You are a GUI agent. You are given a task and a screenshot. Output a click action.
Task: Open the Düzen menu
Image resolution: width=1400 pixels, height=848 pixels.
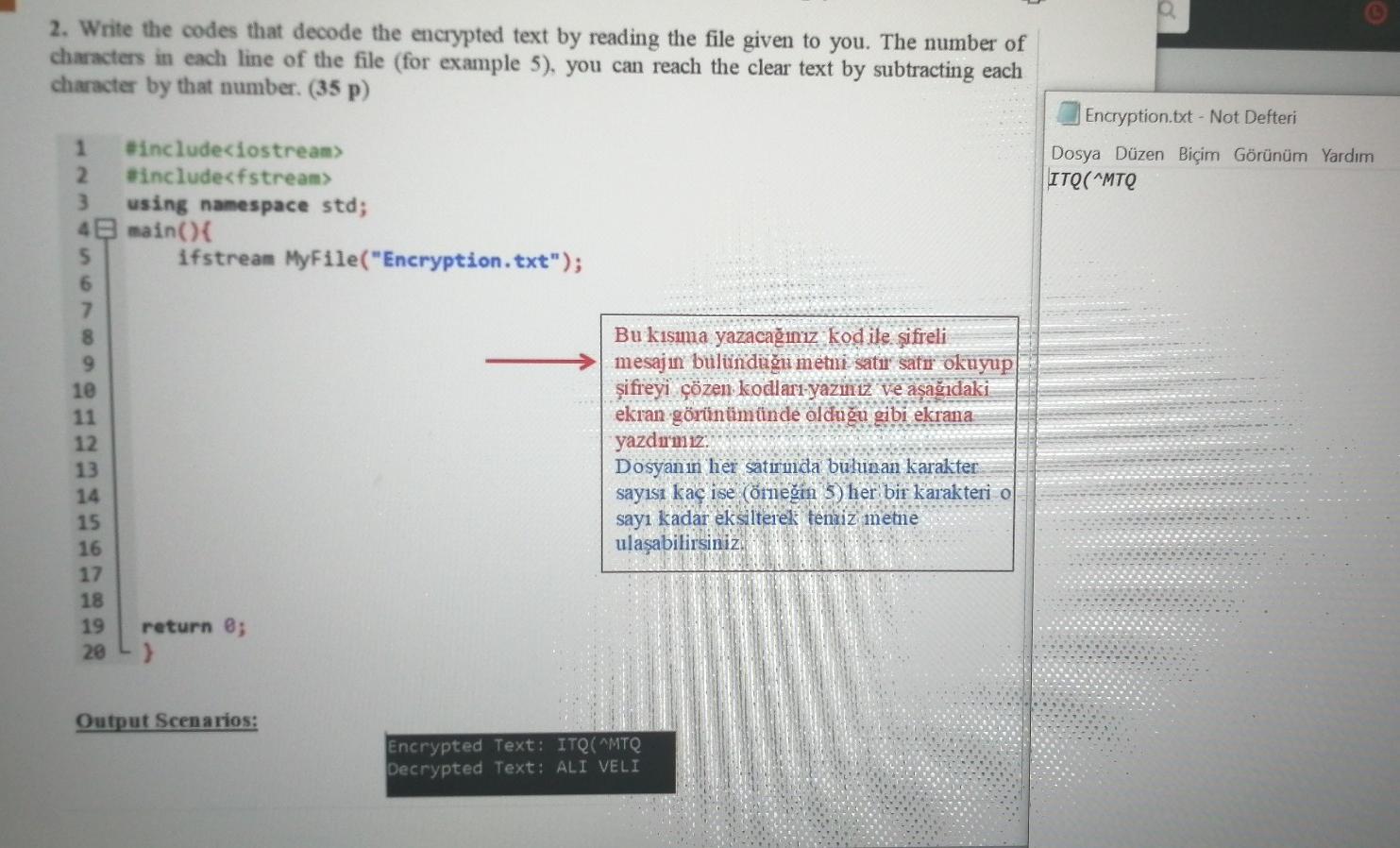[x=1139, y=156]
